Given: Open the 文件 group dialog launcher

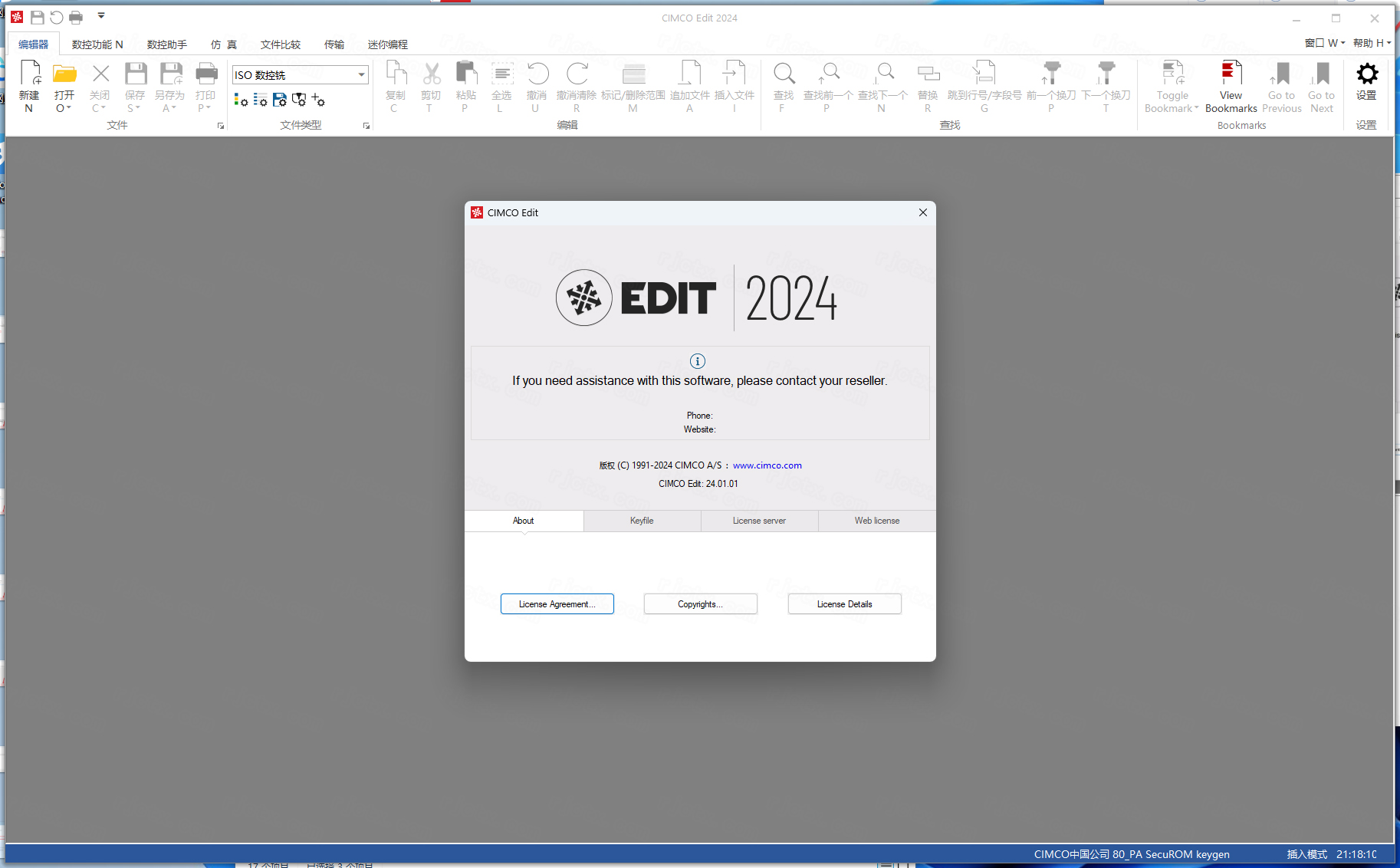Looking at the screenshot, I should pos(221,126).
